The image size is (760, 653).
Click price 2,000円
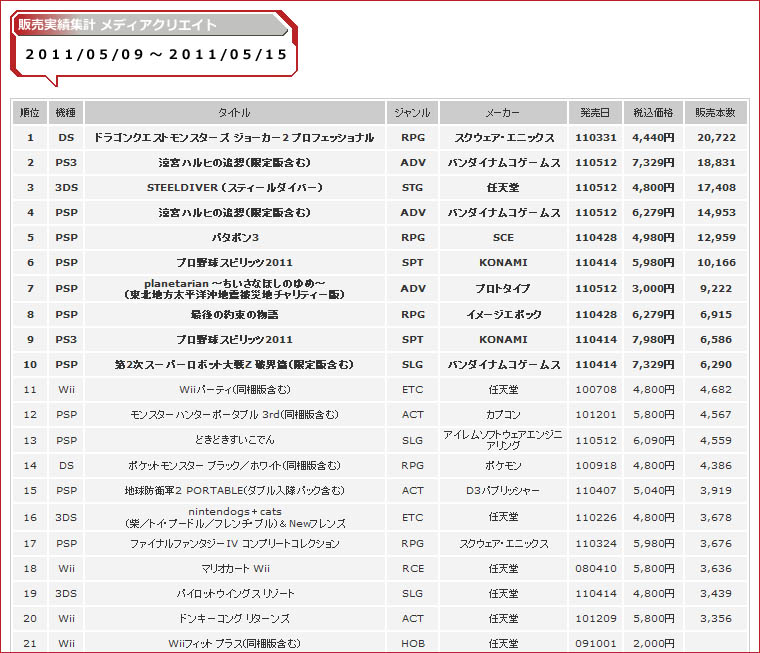pyautogui.click(x=653, y=644)
